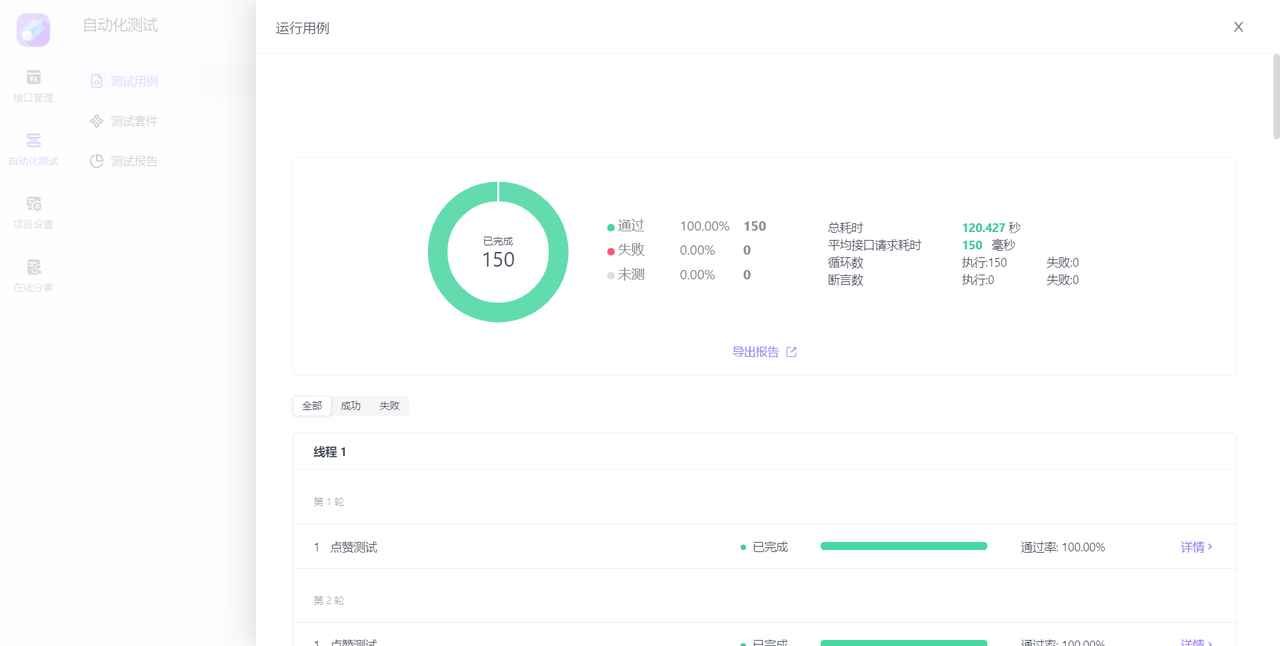Click the 导出报告 link

755,352
